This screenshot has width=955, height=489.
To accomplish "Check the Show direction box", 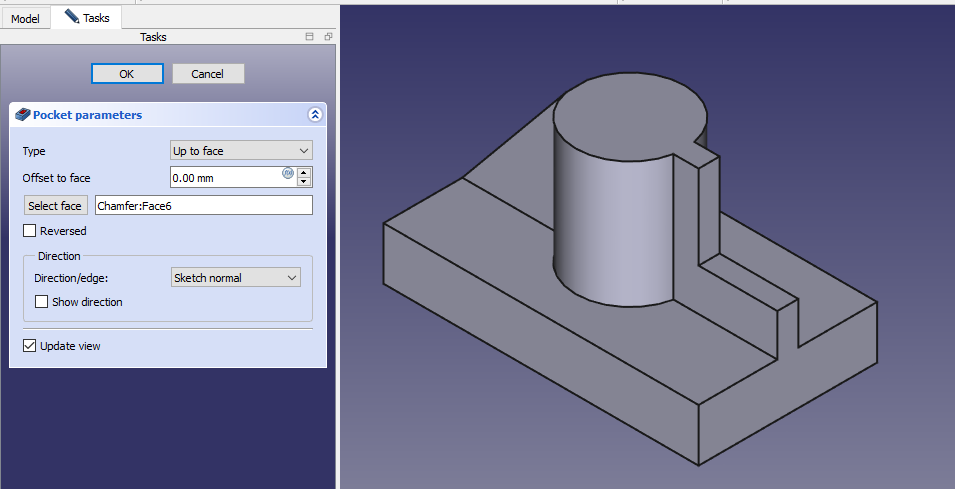I will coord(42,302).
